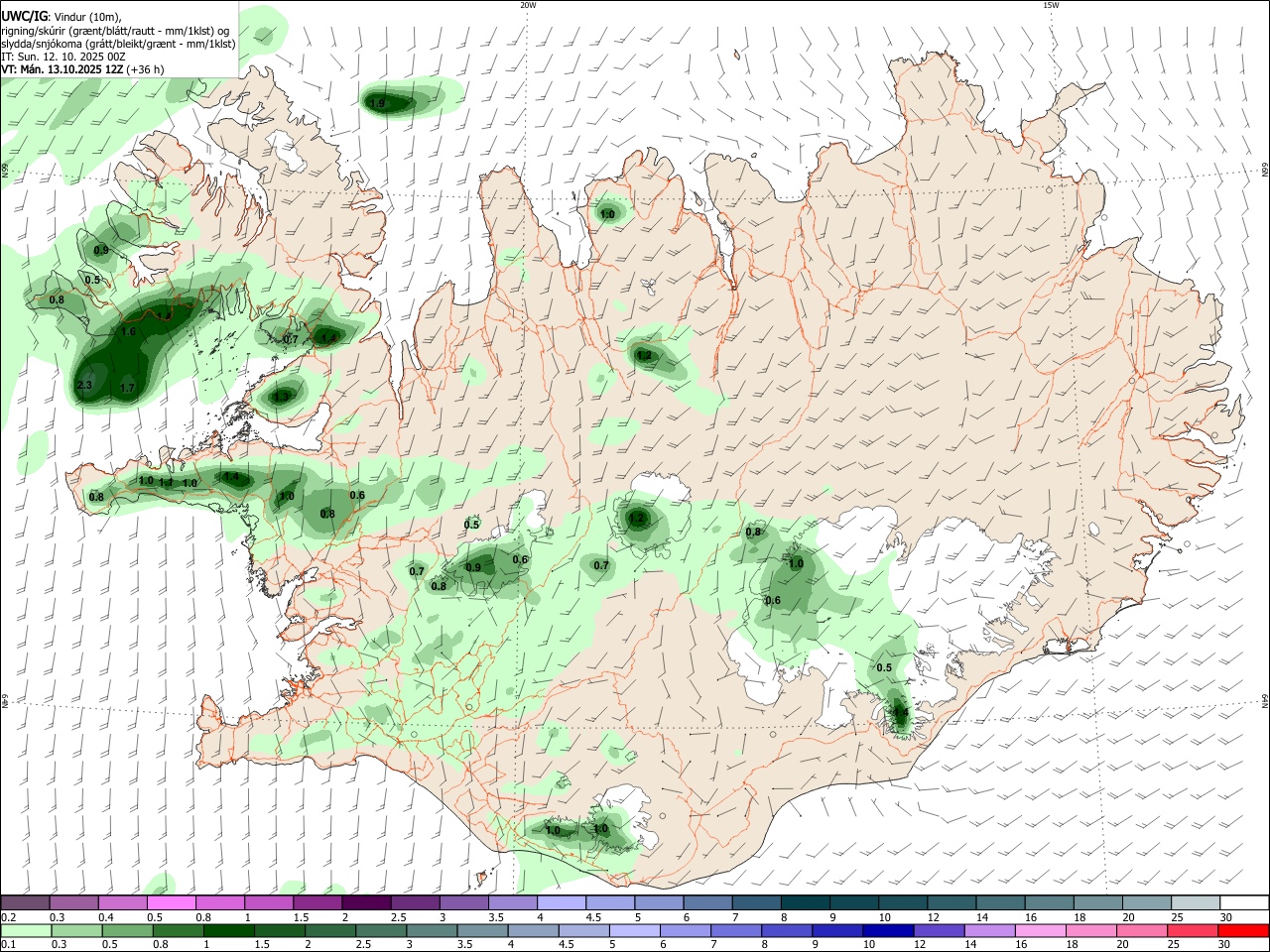Viewport: 1270px width, 952px height.
Task: Click the 'IT: Sun. 12. 10. 2025 00Z' line
Action: [63, 57]
